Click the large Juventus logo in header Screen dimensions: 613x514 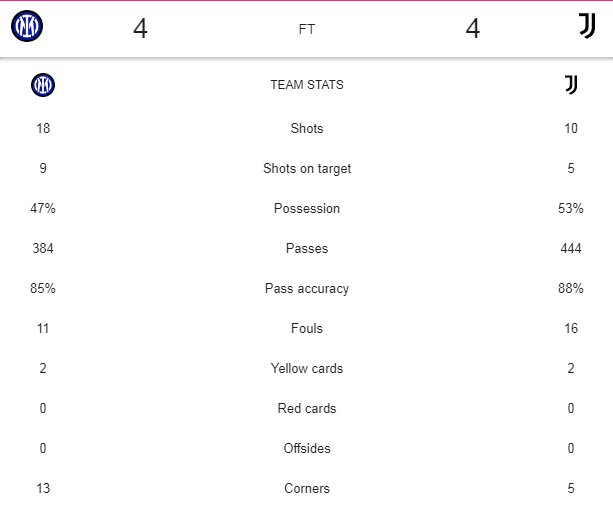click(x=587, y=26)
